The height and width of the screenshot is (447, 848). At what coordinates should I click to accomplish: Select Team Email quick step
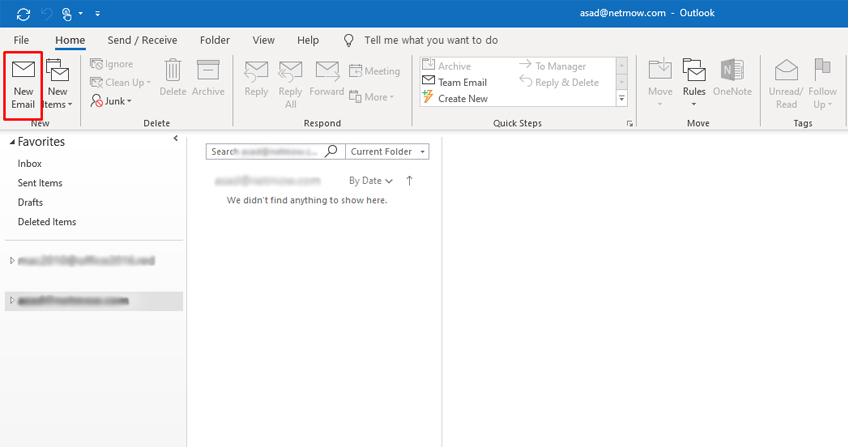click(x=454, y=82)
